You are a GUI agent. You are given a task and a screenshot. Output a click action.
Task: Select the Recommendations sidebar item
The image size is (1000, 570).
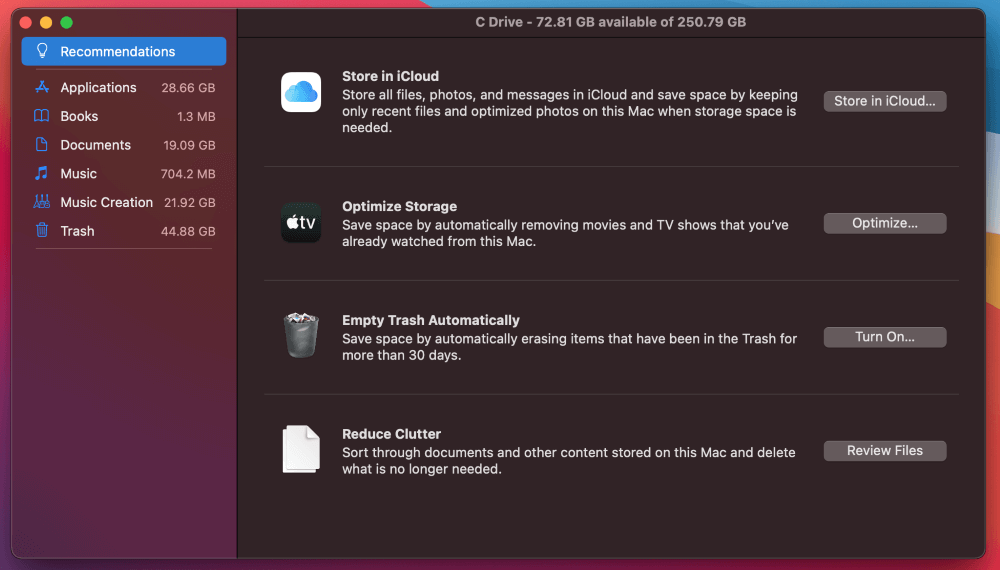click(x=118, y=51)
